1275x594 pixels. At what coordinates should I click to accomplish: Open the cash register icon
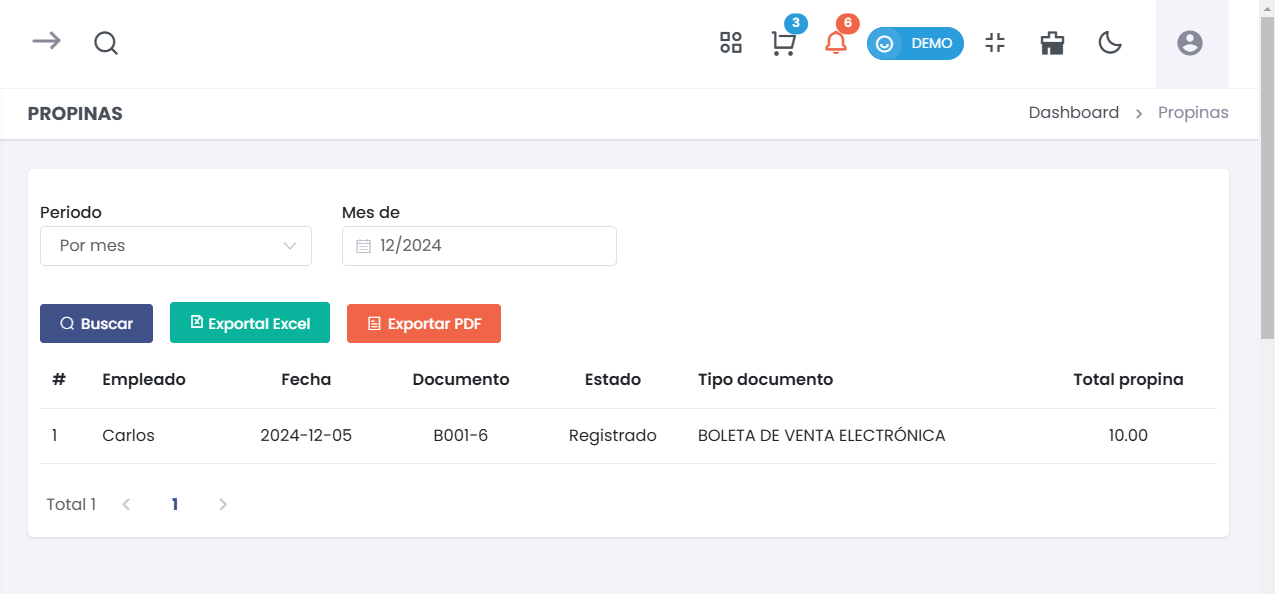point(1052,43)
